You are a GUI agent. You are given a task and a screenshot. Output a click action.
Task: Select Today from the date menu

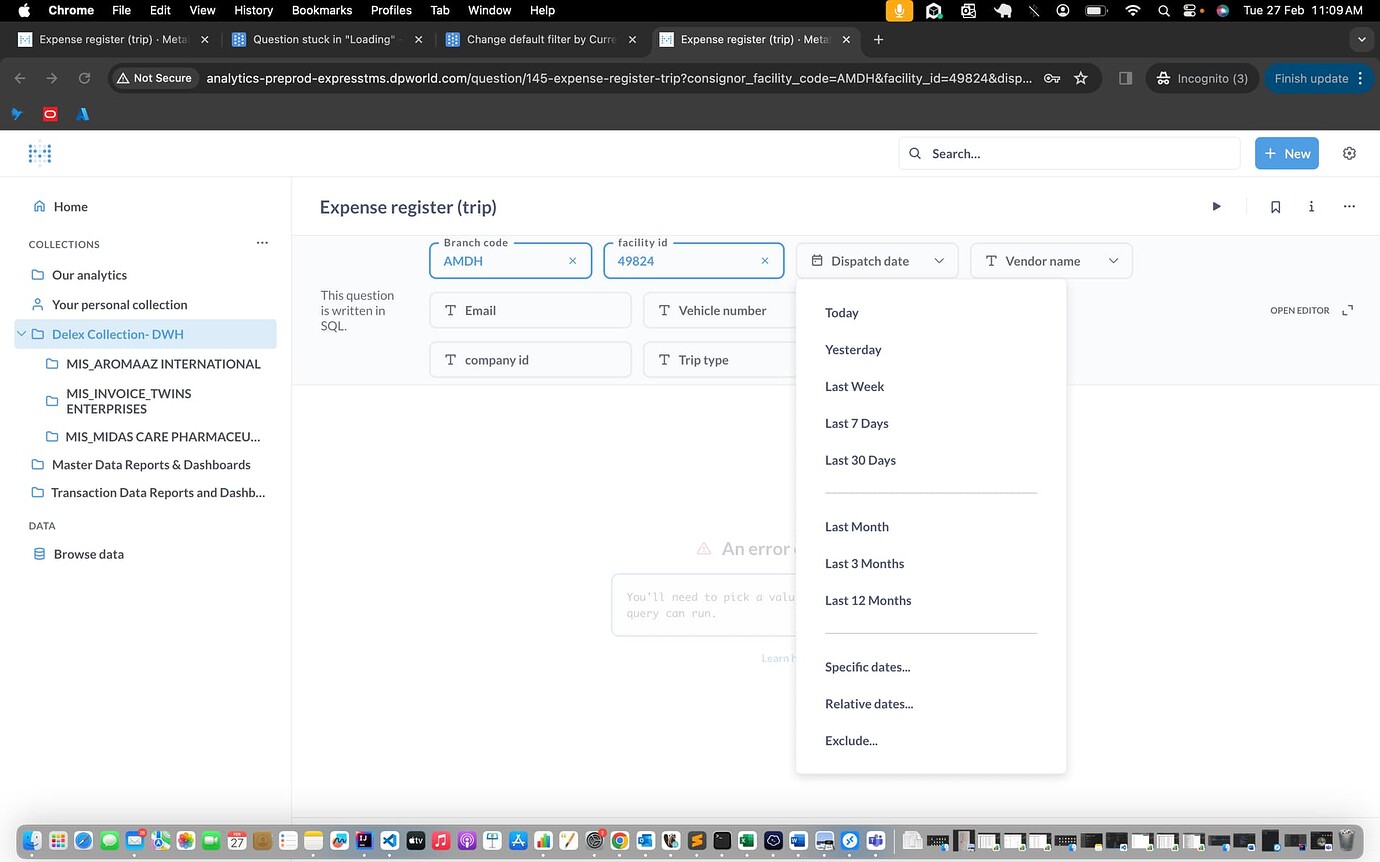pyautogui.click(x=842, y=313)
